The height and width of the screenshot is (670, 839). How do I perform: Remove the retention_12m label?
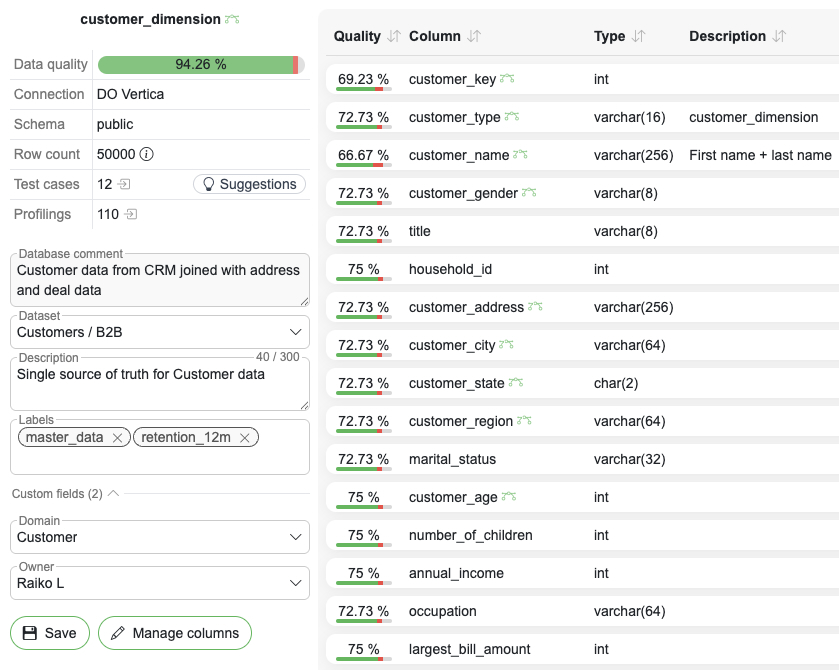245,437
